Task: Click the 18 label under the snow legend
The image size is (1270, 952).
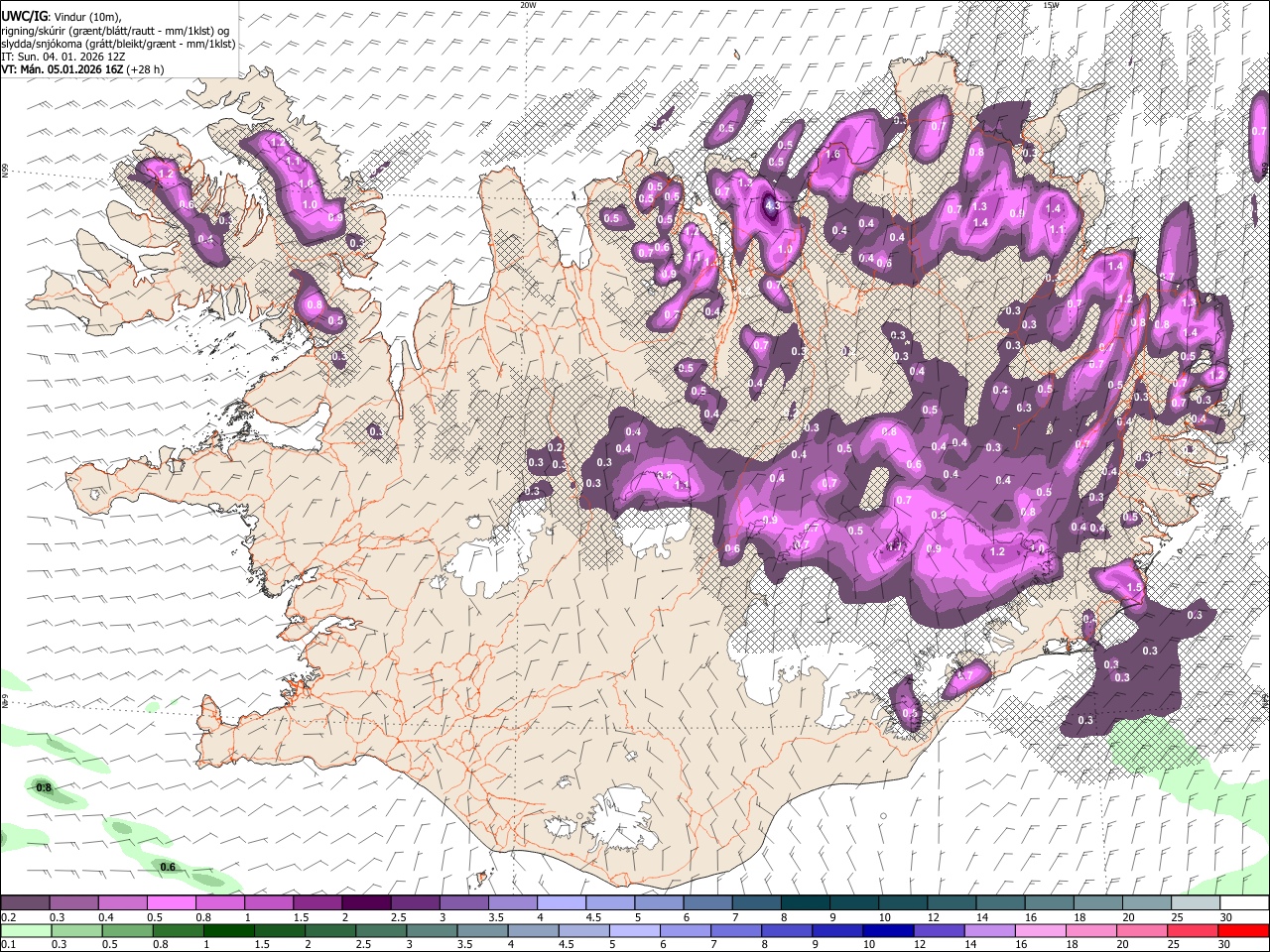Action: pyautogui.click(x=1079, y=917)
